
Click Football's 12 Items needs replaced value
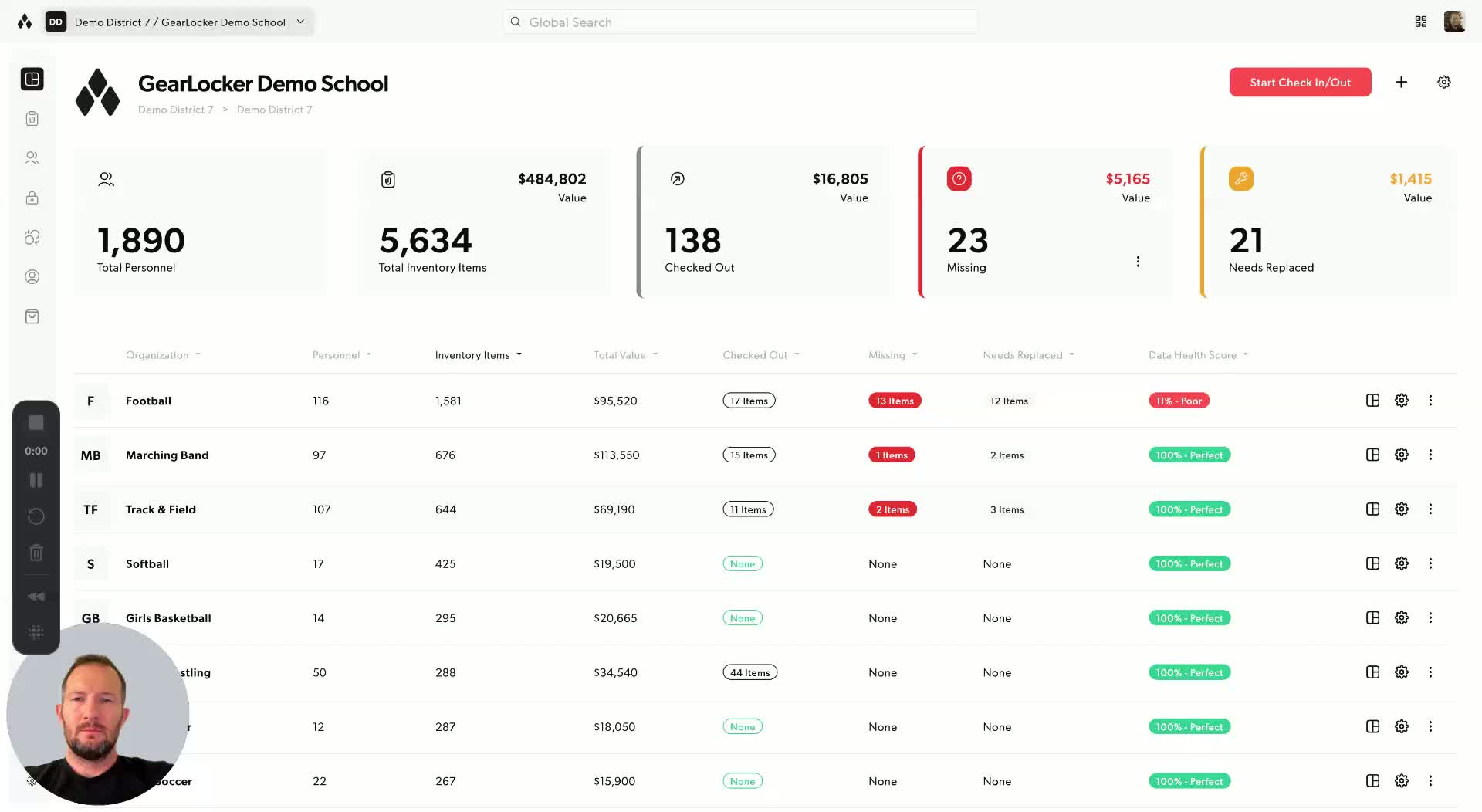click(x=1009, y=401)
